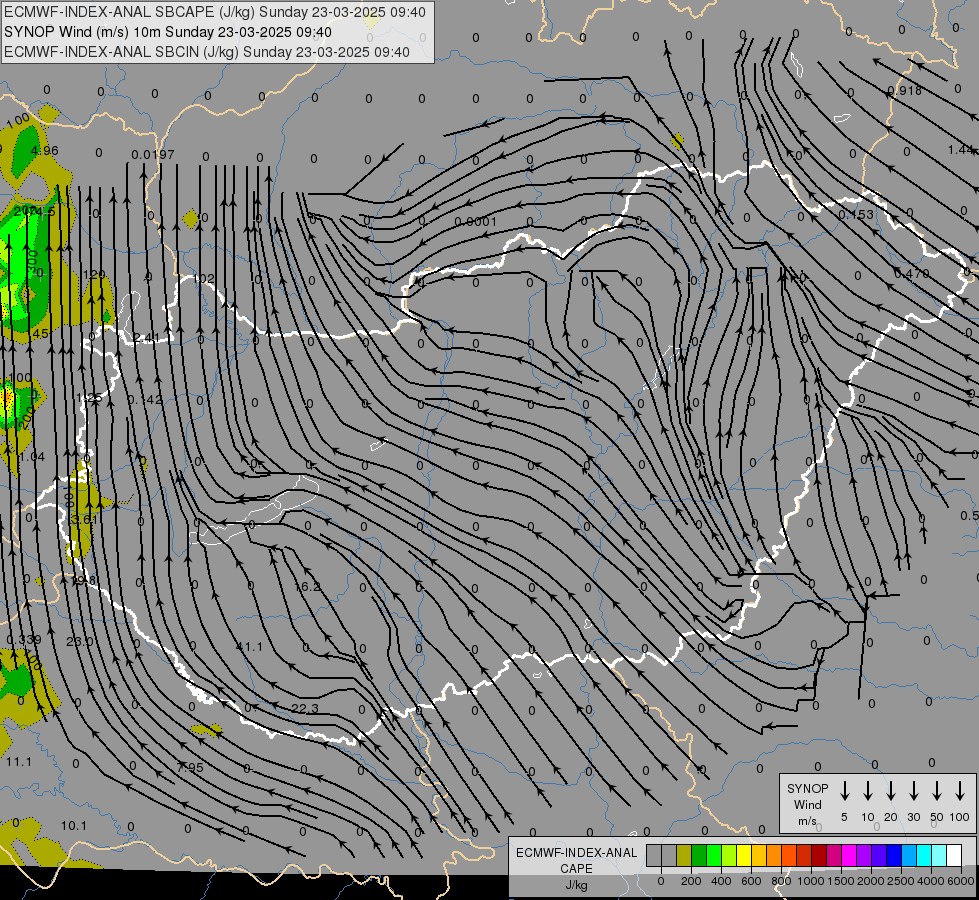Image resolution: width=979 pixels, height=900 pixels.
Task: Click the 50 m/s wind arrow in legend
Action: pyautogui.click(x=937, y=791)
